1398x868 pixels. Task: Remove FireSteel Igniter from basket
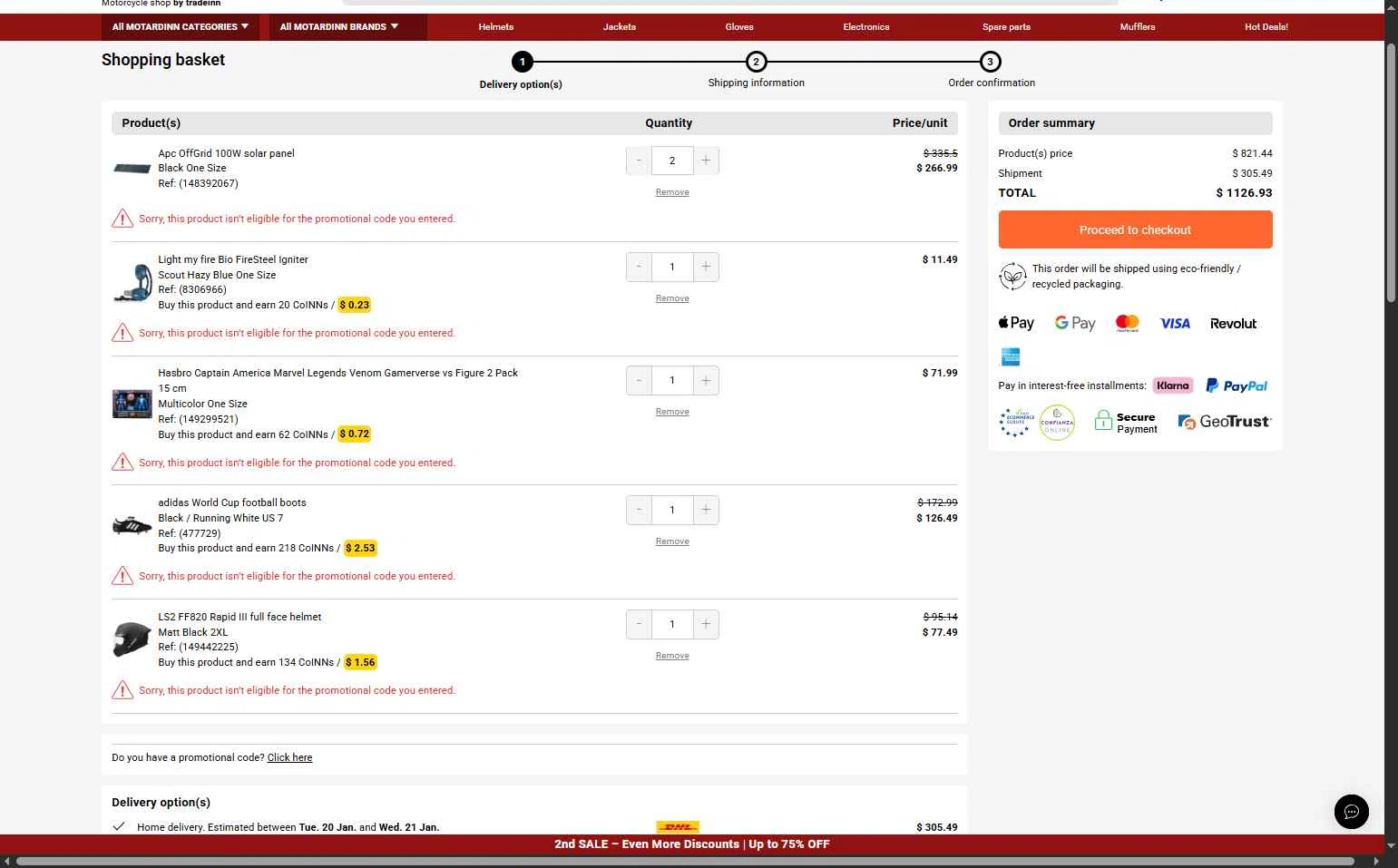point(672,298)
